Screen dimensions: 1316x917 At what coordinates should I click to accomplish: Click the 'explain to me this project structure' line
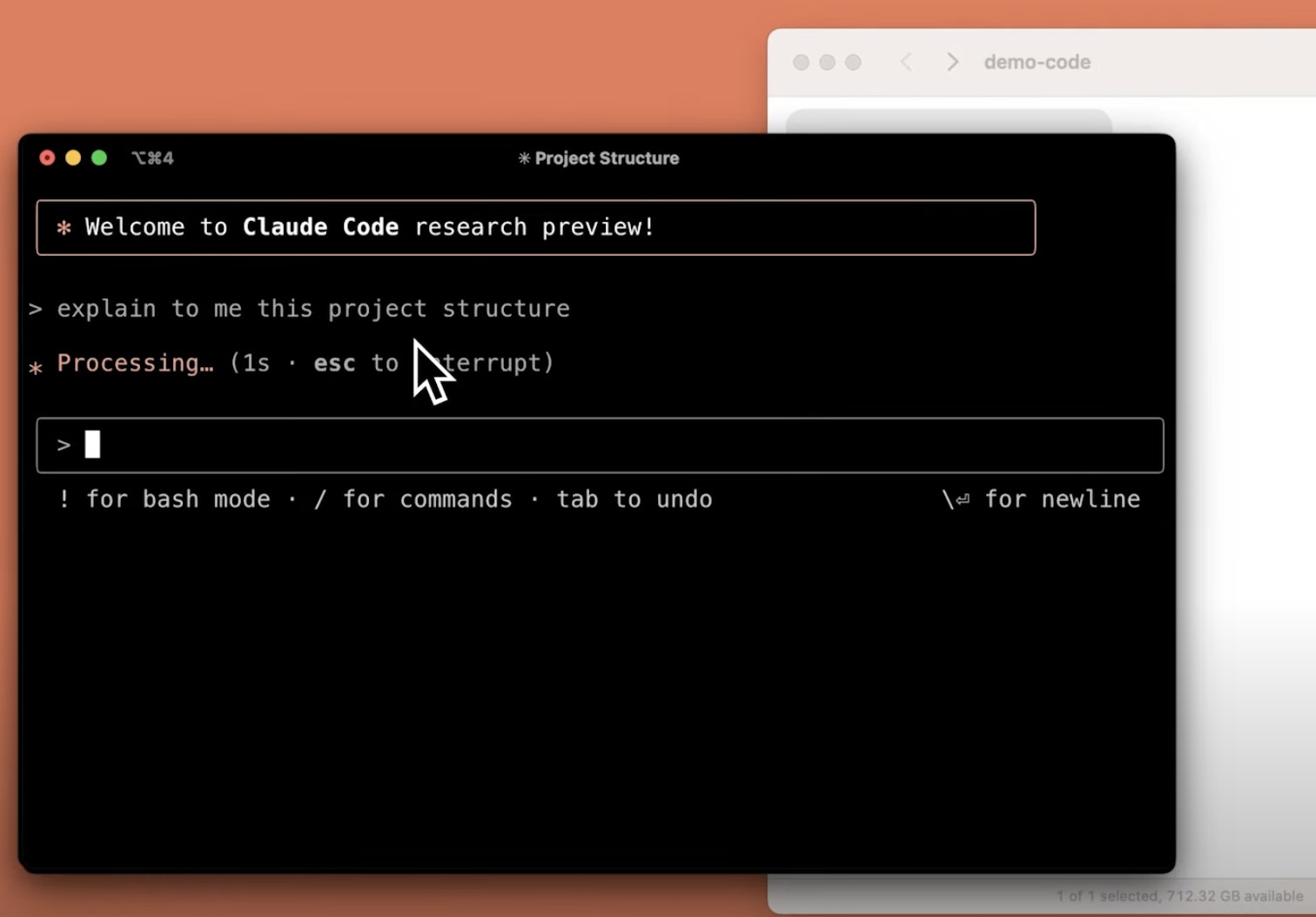[x=299, y=309]
